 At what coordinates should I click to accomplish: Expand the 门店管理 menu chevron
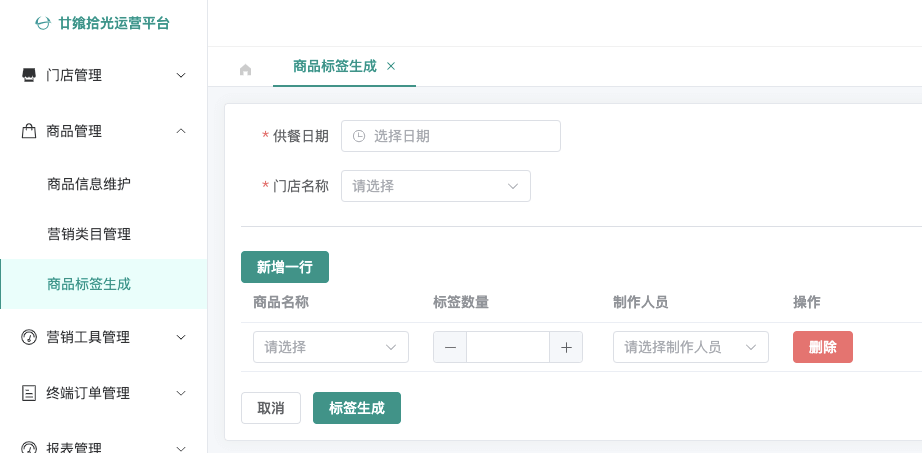point(181,75)
